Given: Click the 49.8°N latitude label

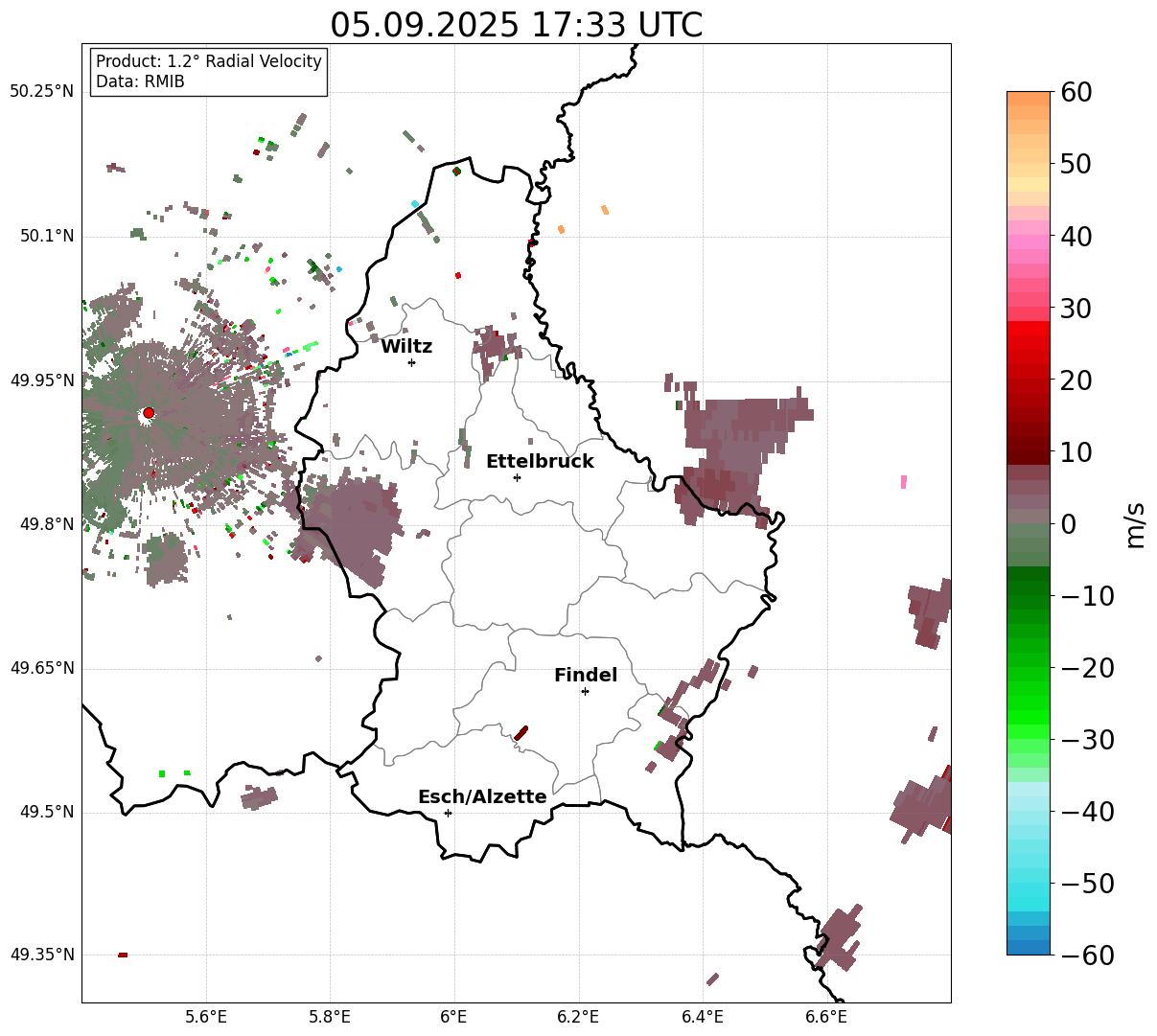Looking at the screenshot, I should (46, 524).
